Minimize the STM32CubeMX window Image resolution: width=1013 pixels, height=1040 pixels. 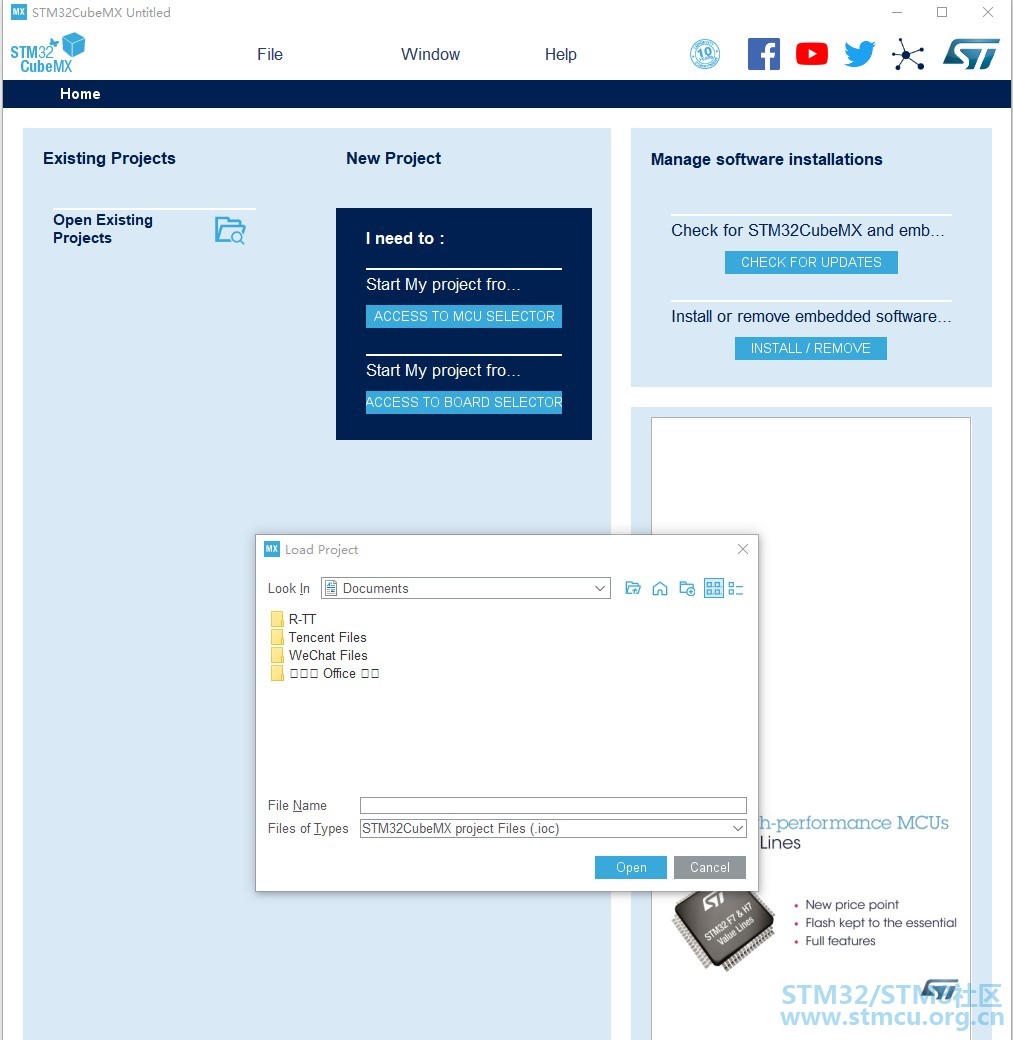pos(897,13)
